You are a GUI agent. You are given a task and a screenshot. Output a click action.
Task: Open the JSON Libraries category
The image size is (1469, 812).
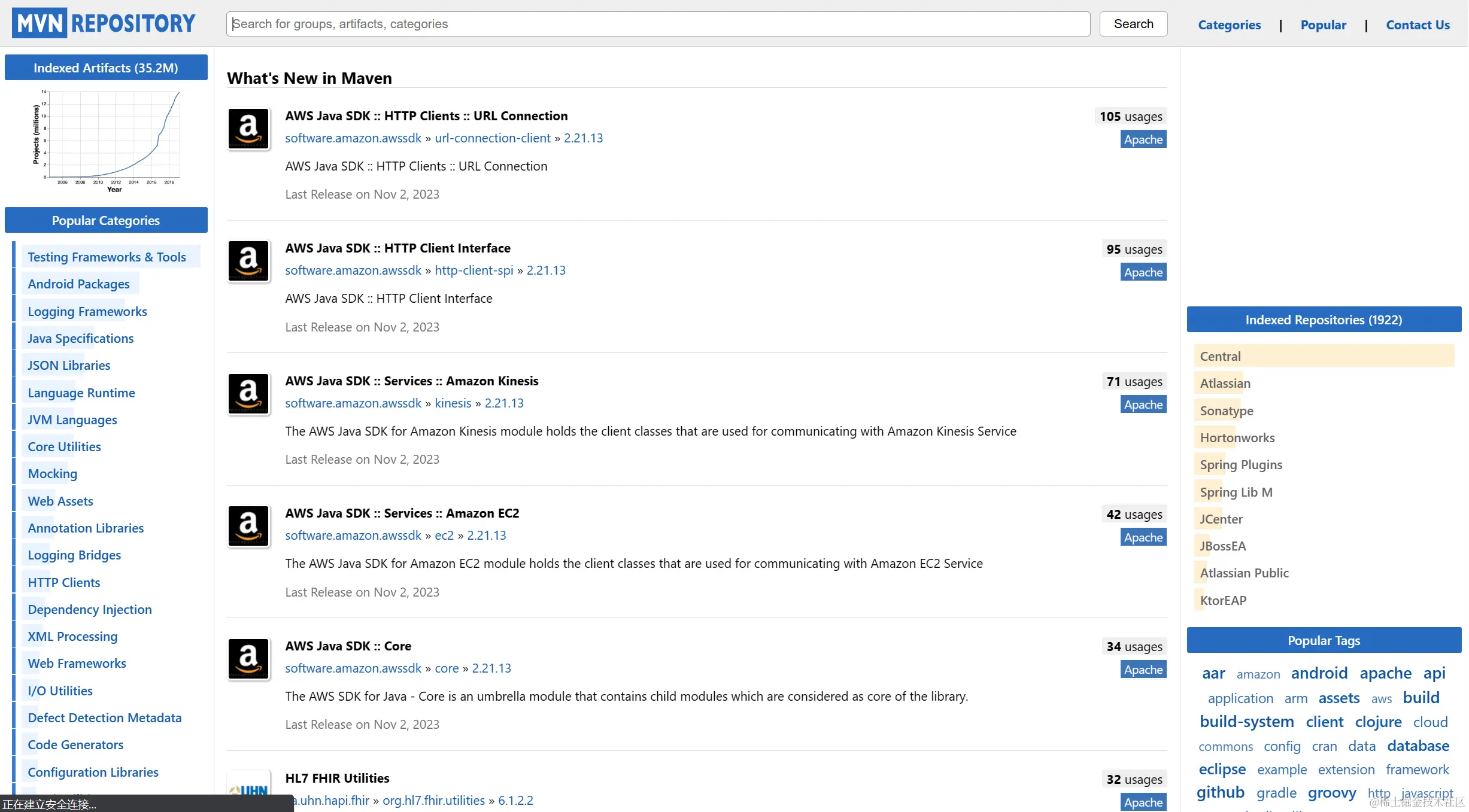point(69,365)
